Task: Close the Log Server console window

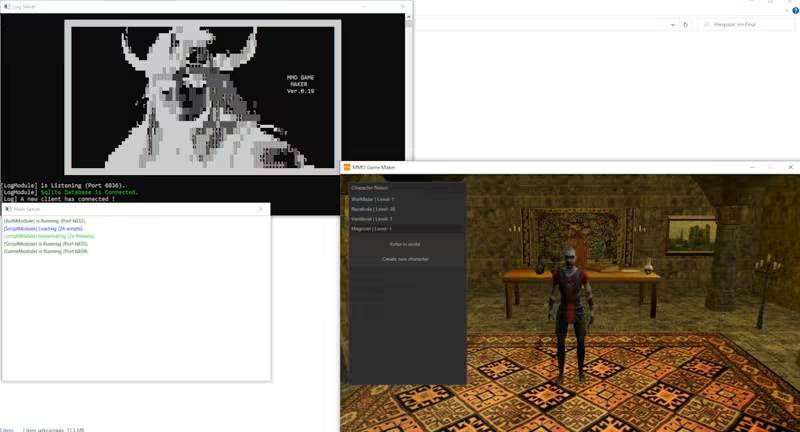Action: (403, 6)
